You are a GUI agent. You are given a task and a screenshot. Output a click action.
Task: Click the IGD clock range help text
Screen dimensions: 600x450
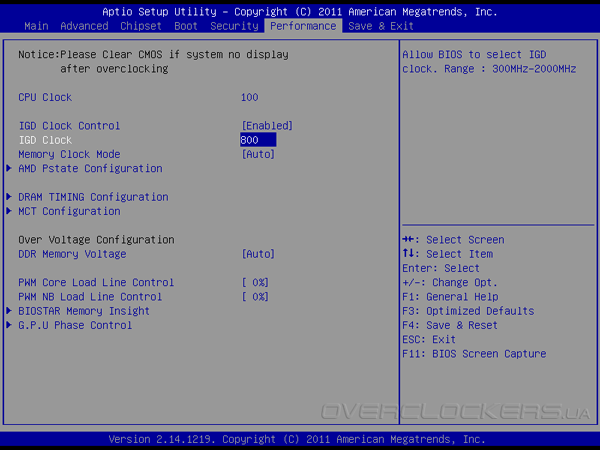[x=489, y=62]
